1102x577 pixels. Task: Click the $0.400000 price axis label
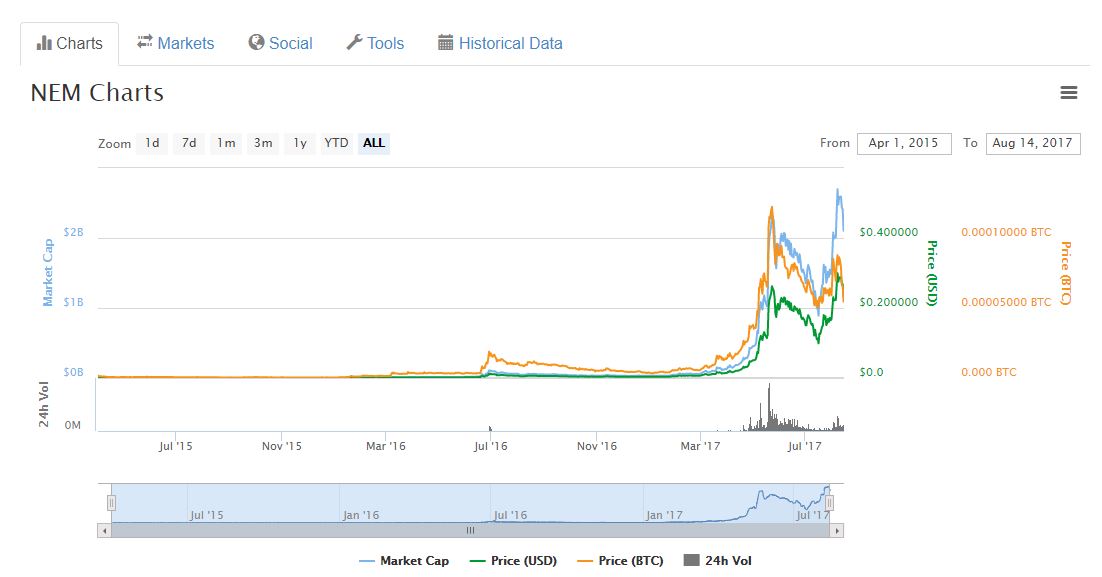(x=888, y=232)
